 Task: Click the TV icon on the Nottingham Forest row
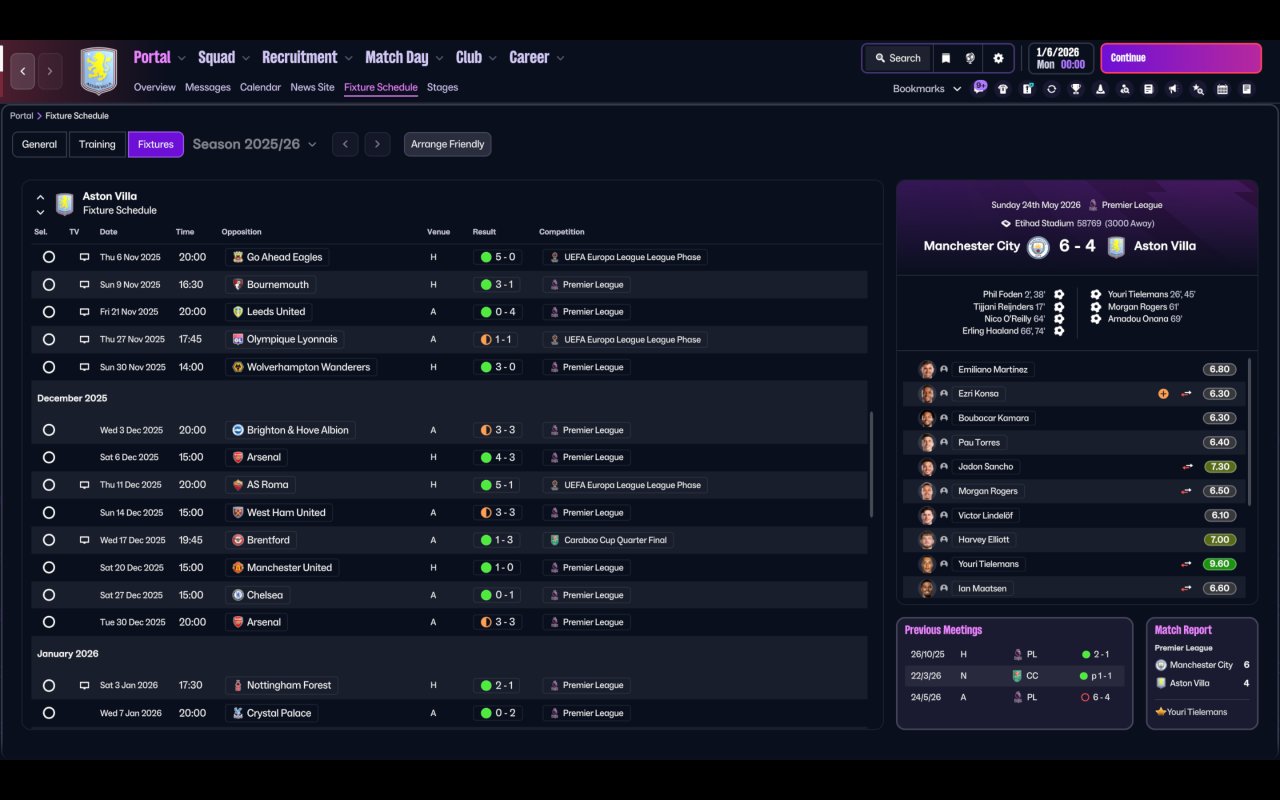click(x=85, y=686)
